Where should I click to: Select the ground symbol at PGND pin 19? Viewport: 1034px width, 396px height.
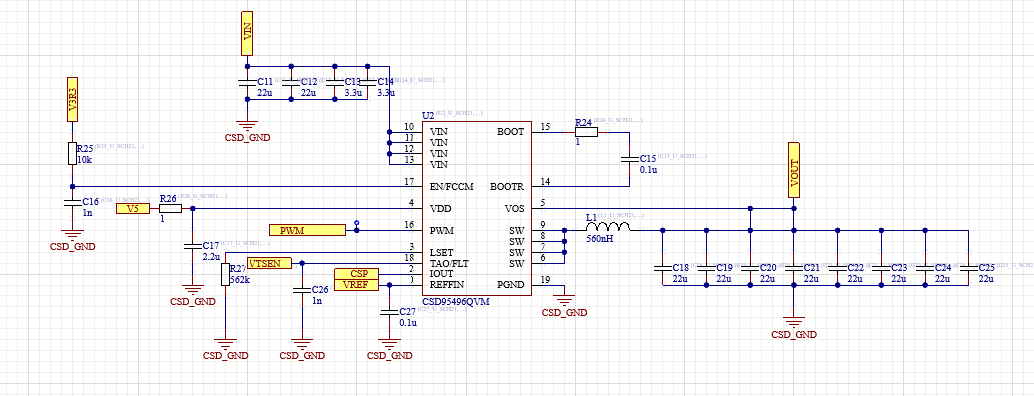(x=564, y=300)
